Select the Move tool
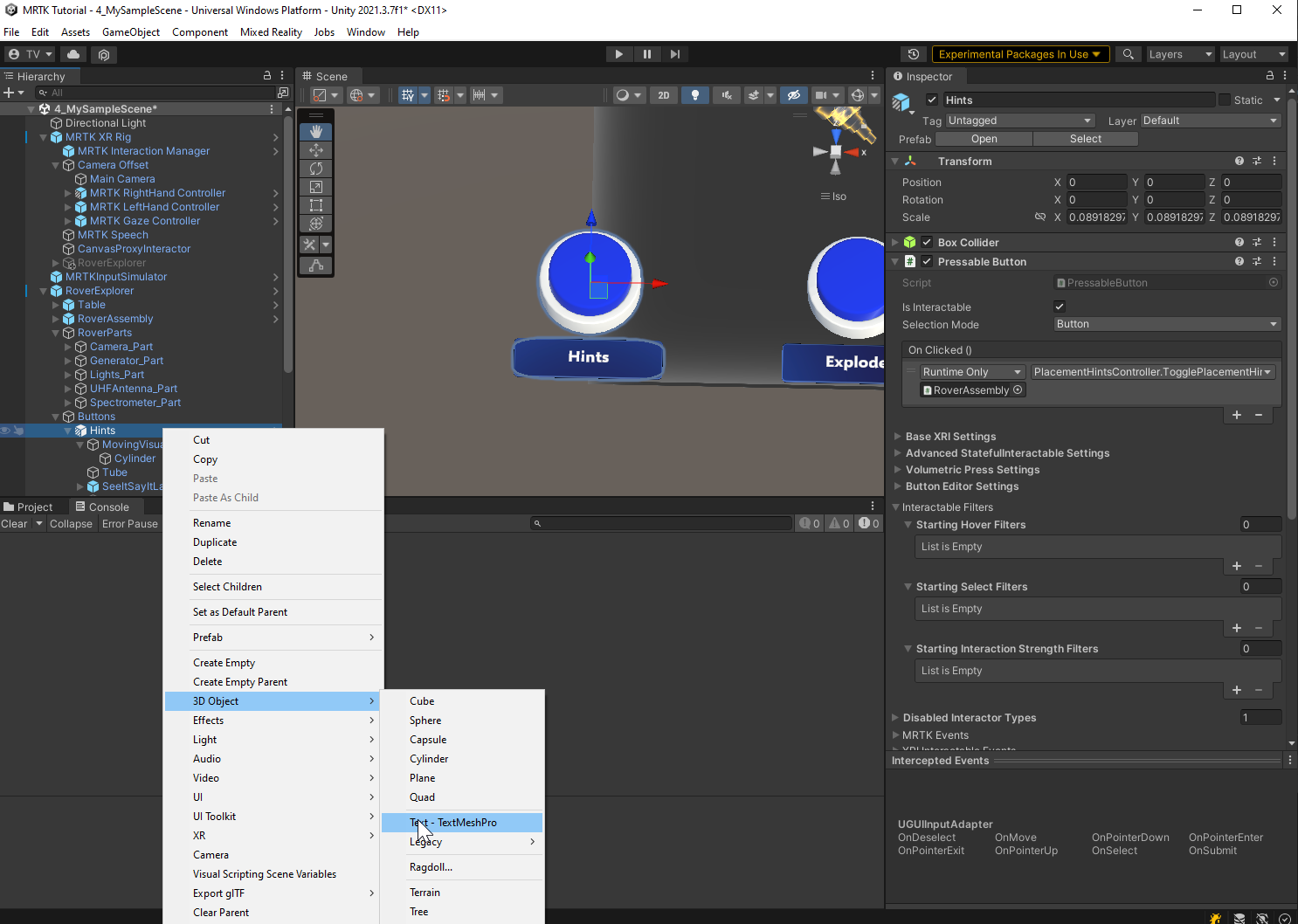 [315, 150]
